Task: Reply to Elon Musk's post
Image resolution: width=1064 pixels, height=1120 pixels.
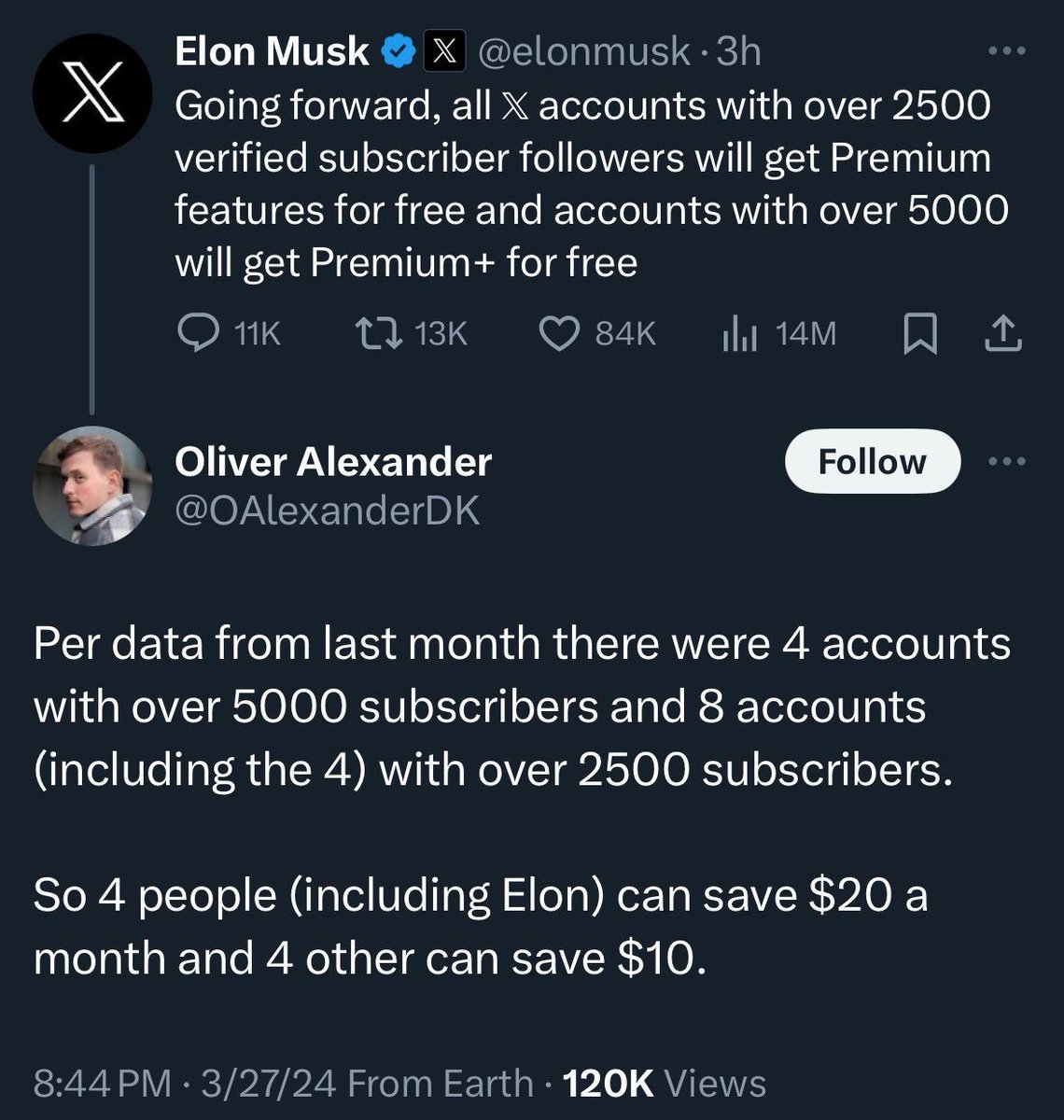Action: pos(196,333)
